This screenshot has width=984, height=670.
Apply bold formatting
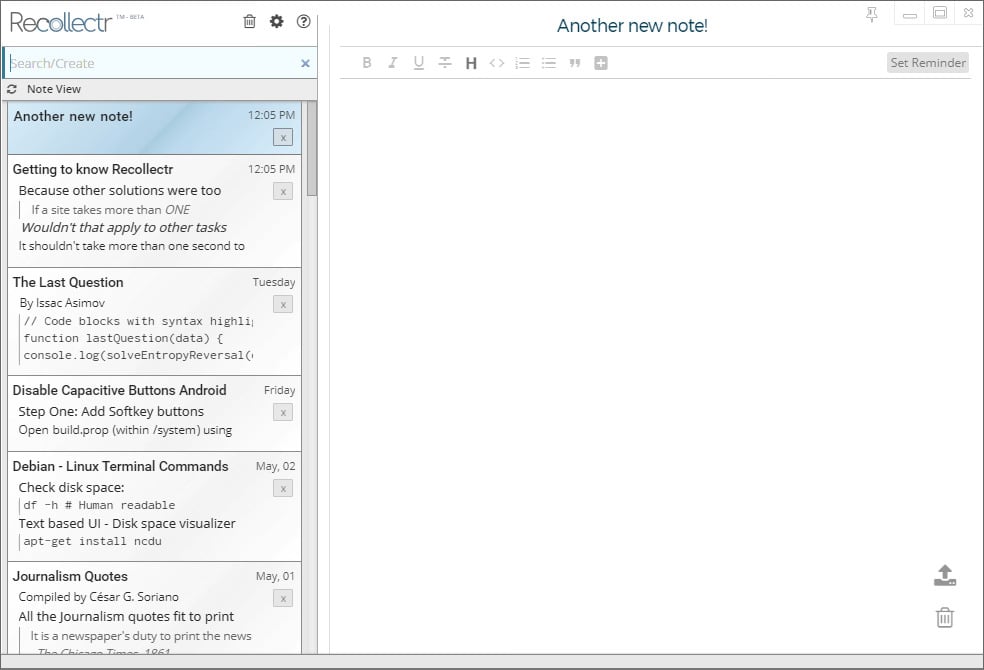click(x=367, y=63)
